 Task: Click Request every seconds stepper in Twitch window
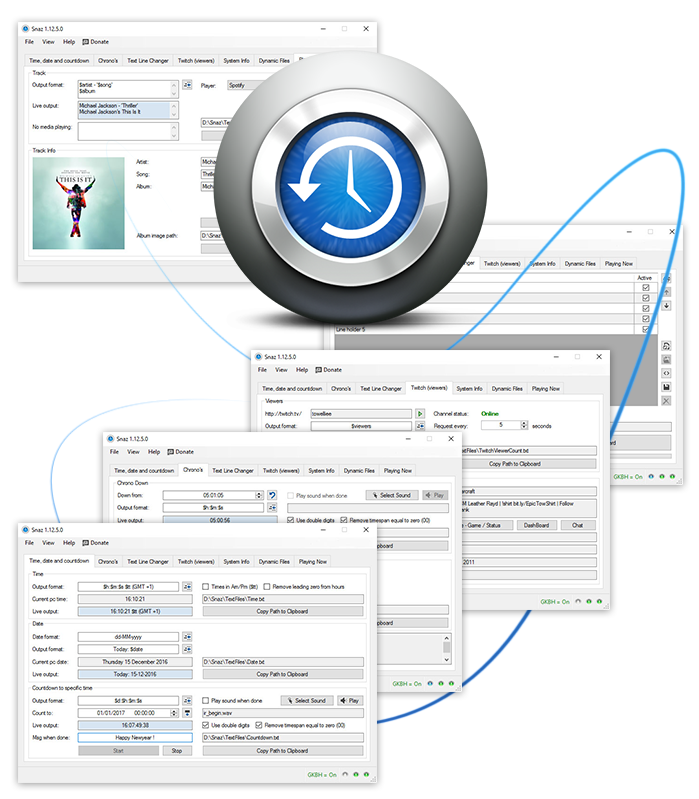(x=524, y=425)
